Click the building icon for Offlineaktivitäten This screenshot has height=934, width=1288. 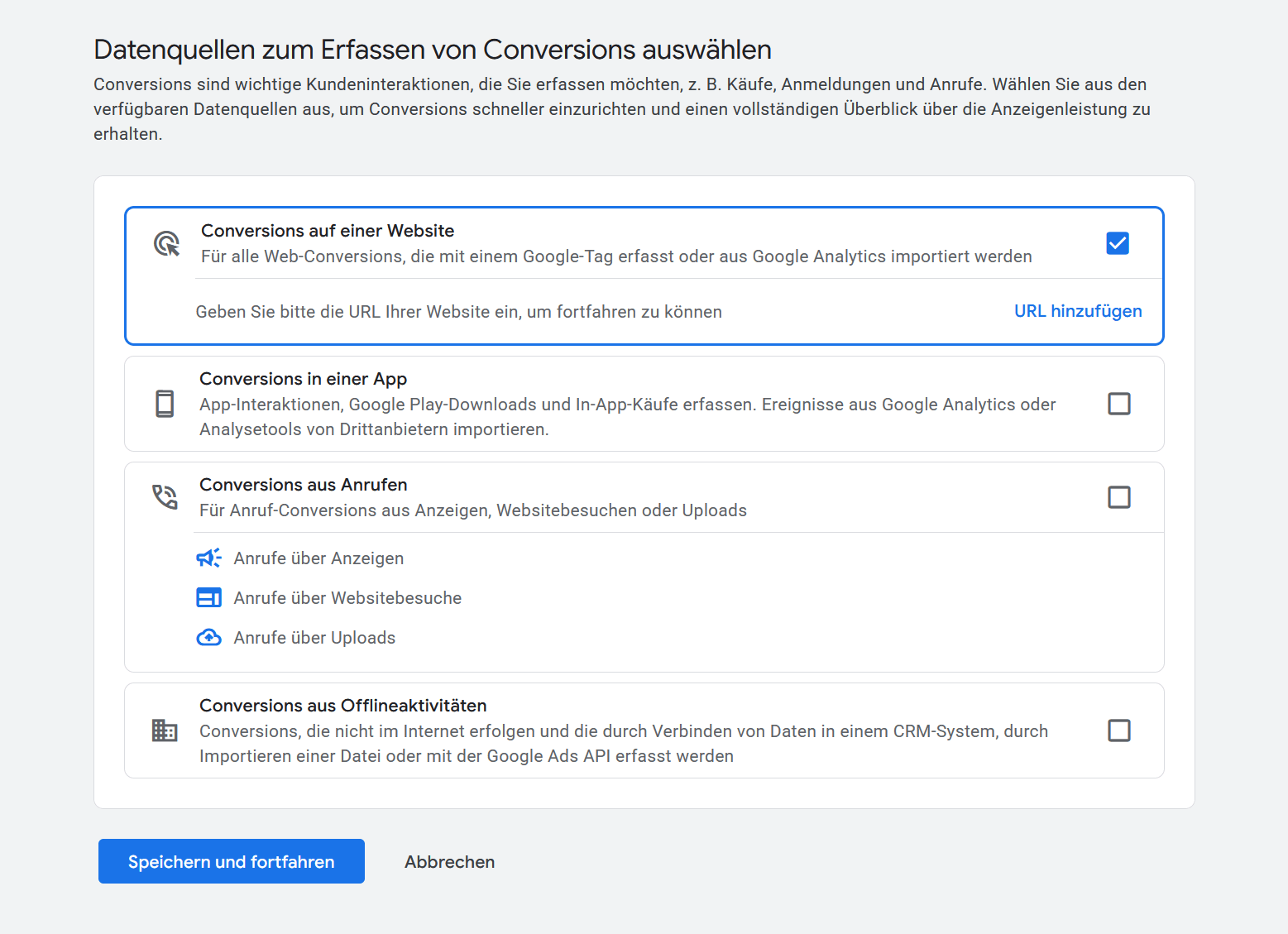165,730
